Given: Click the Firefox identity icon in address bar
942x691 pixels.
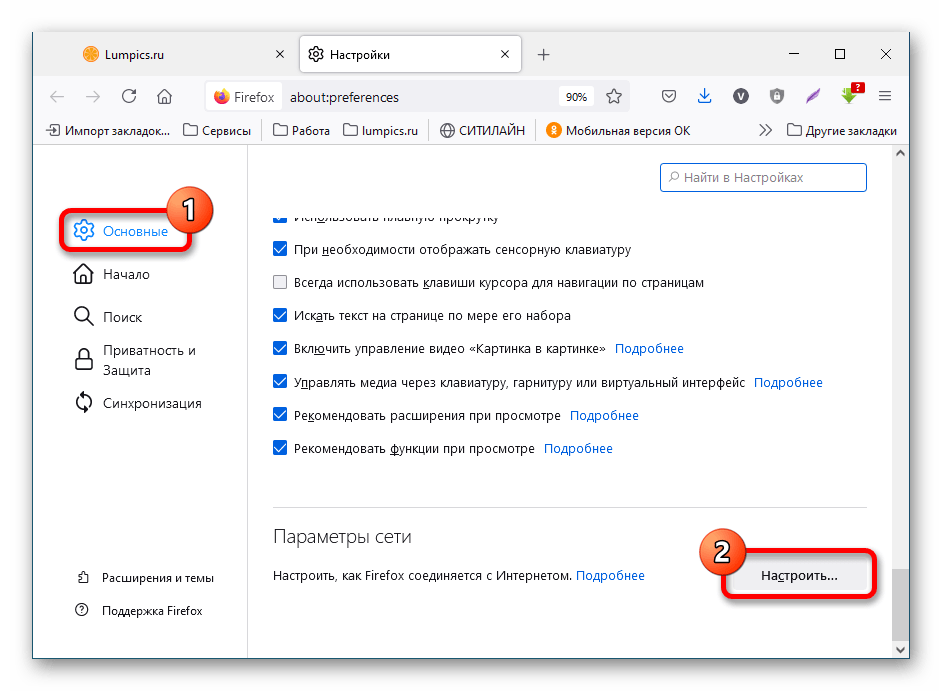Looking at the screenshot, I should coord(244,97).
